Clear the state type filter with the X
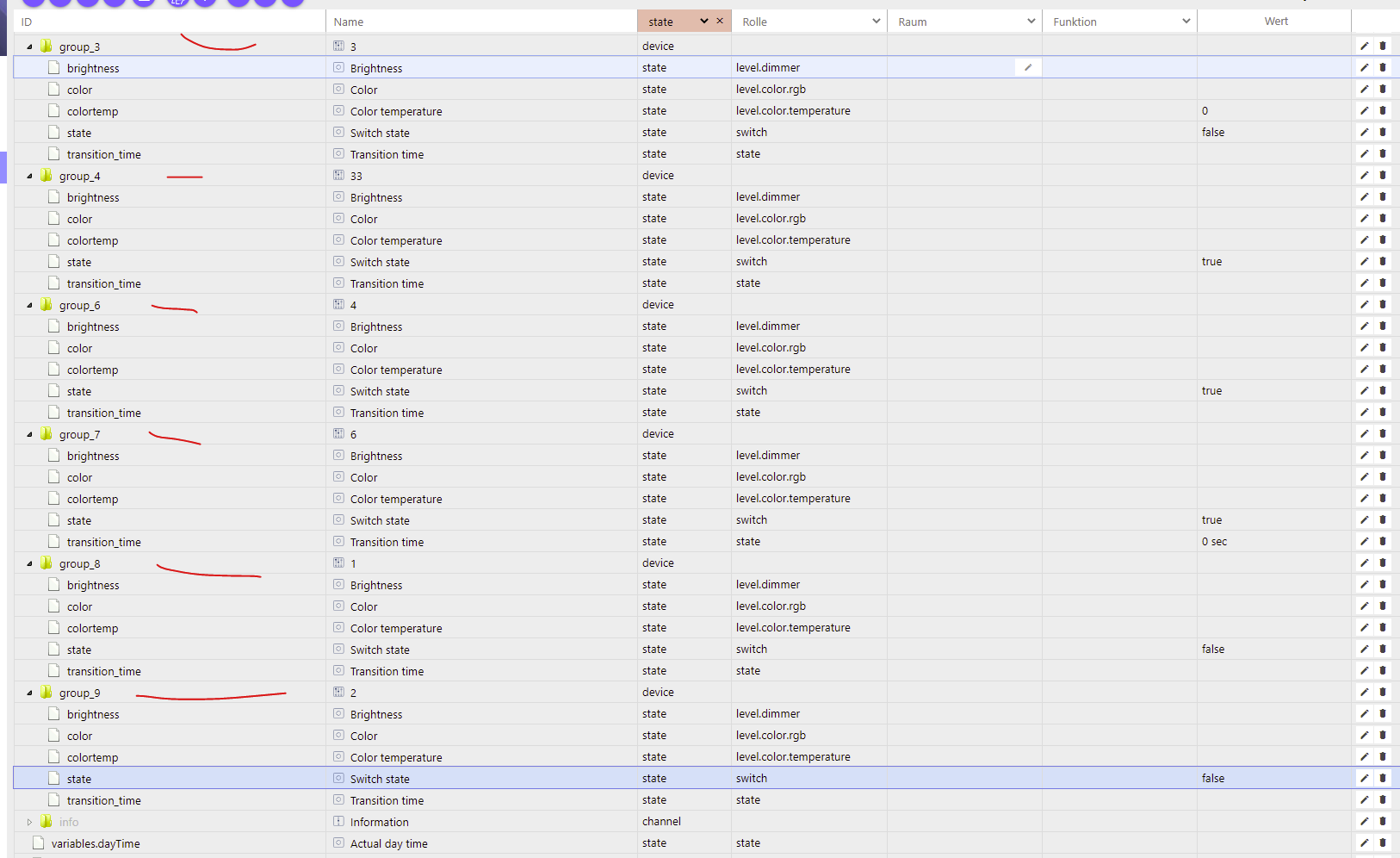Viewport: 1400px width, 858px height. (720, 21)
